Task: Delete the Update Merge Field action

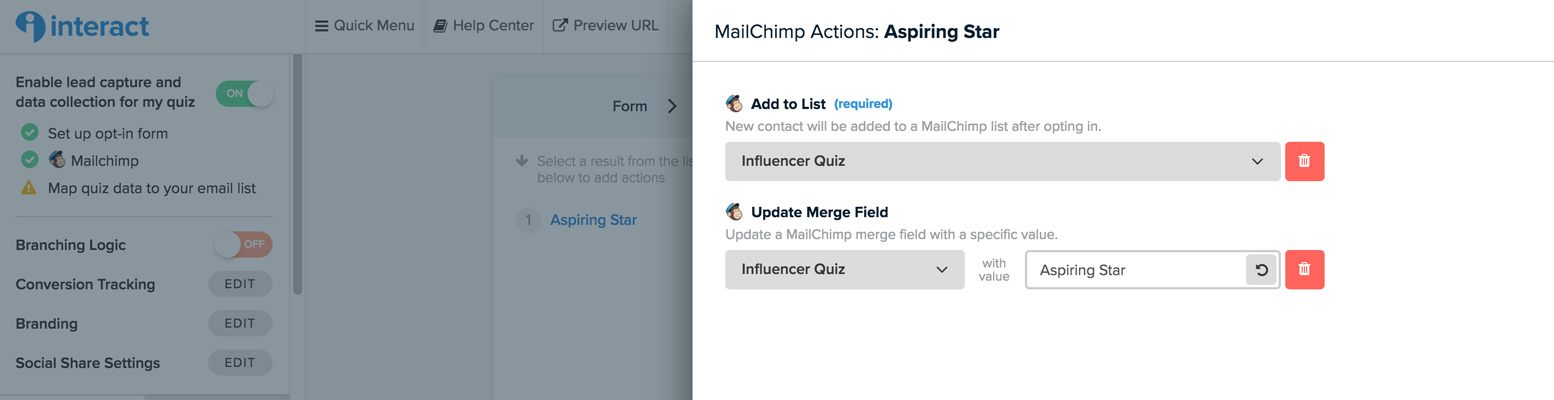Action: click(1304, 269)
